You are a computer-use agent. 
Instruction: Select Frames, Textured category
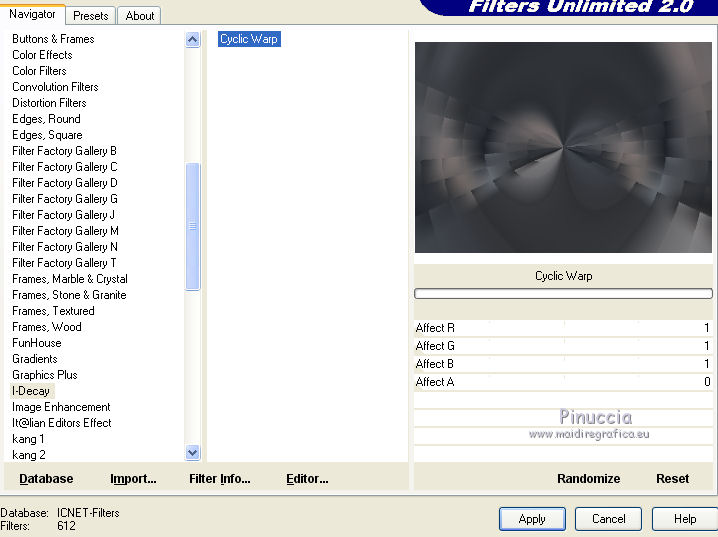[53, 311]
